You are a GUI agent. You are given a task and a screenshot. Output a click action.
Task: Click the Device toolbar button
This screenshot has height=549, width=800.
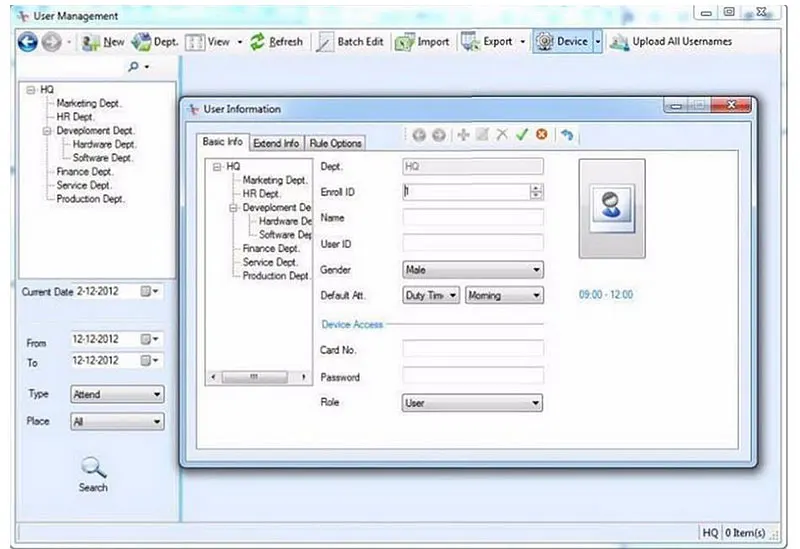563,42
